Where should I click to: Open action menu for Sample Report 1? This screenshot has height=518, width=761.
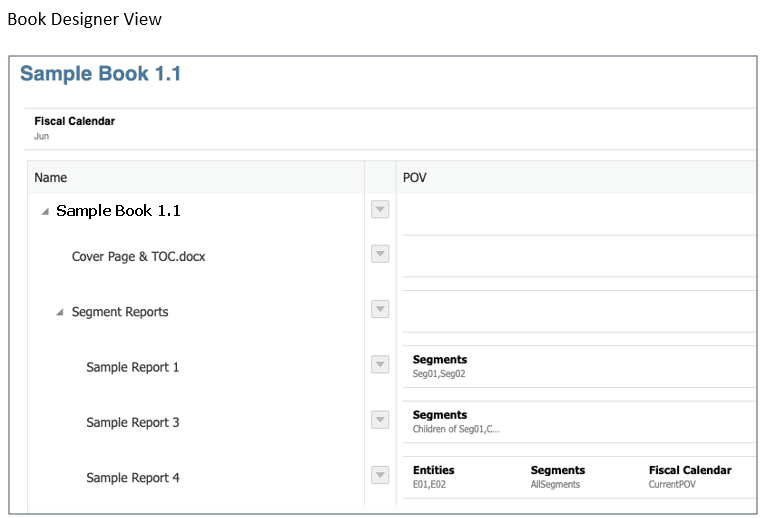380,364
